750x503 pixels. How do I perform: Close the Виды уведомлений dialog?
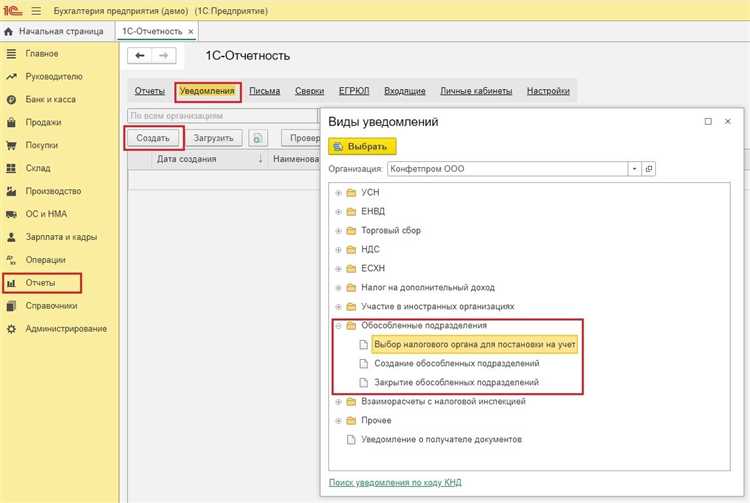tap(728, 121)
